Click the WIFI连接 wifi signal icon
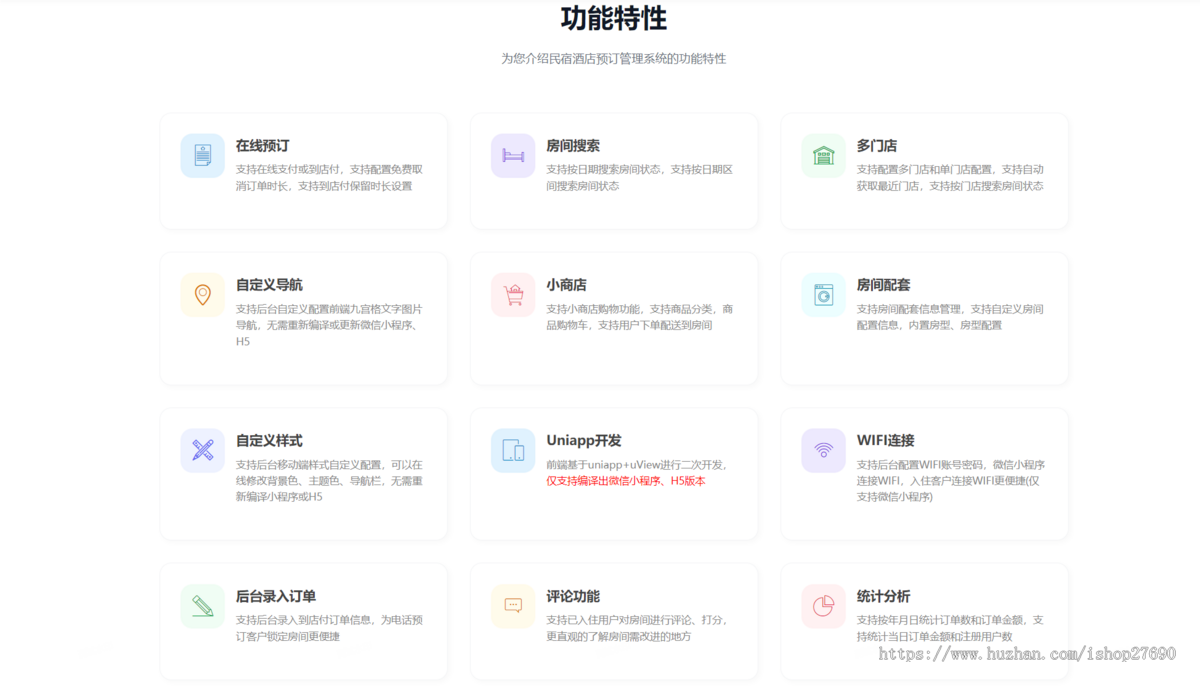The width and height of the screenshot is (1200, 687). pyautogui.click(x=823, y=450)
